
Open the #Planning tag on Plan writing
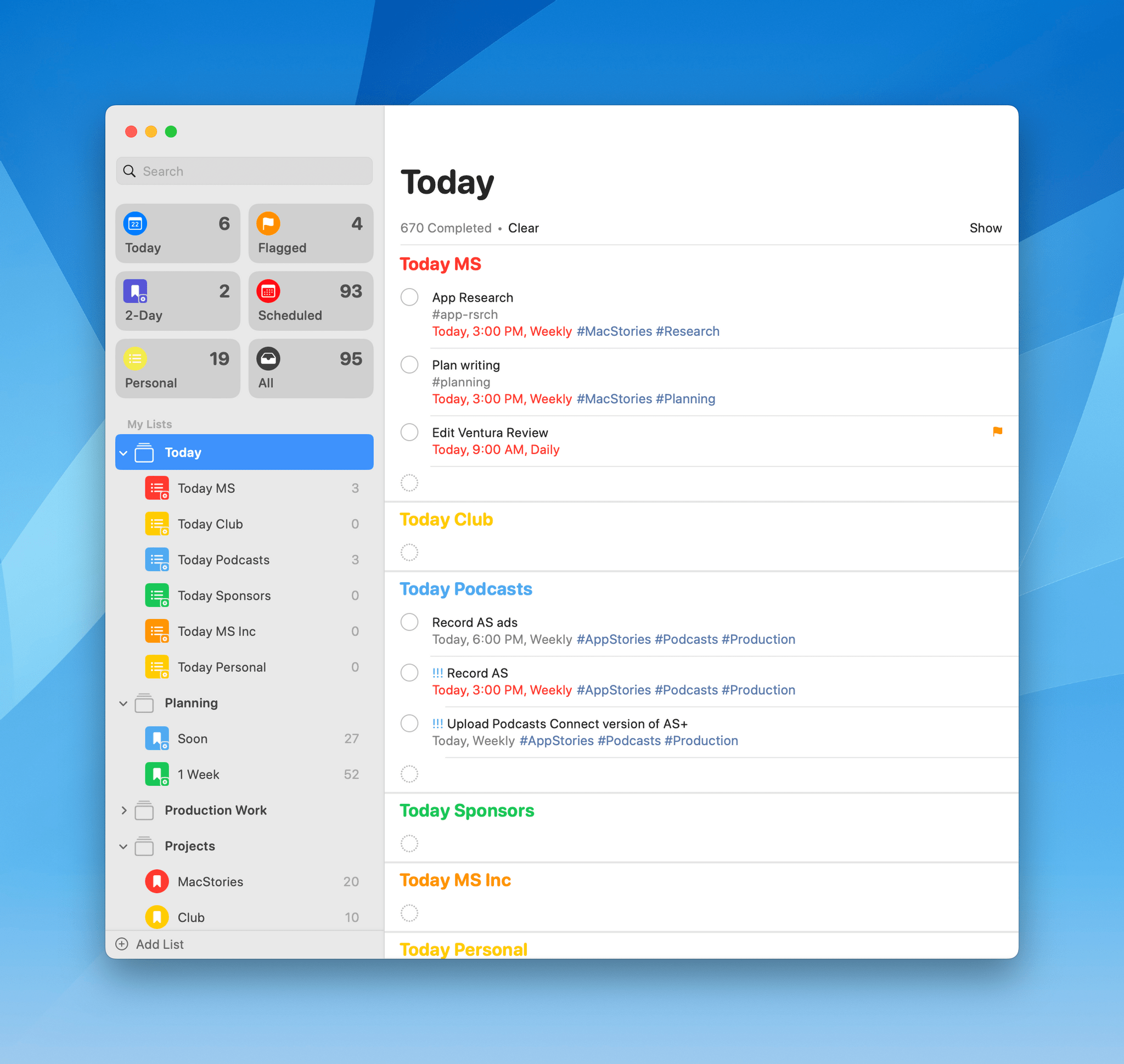click(685, 399)
